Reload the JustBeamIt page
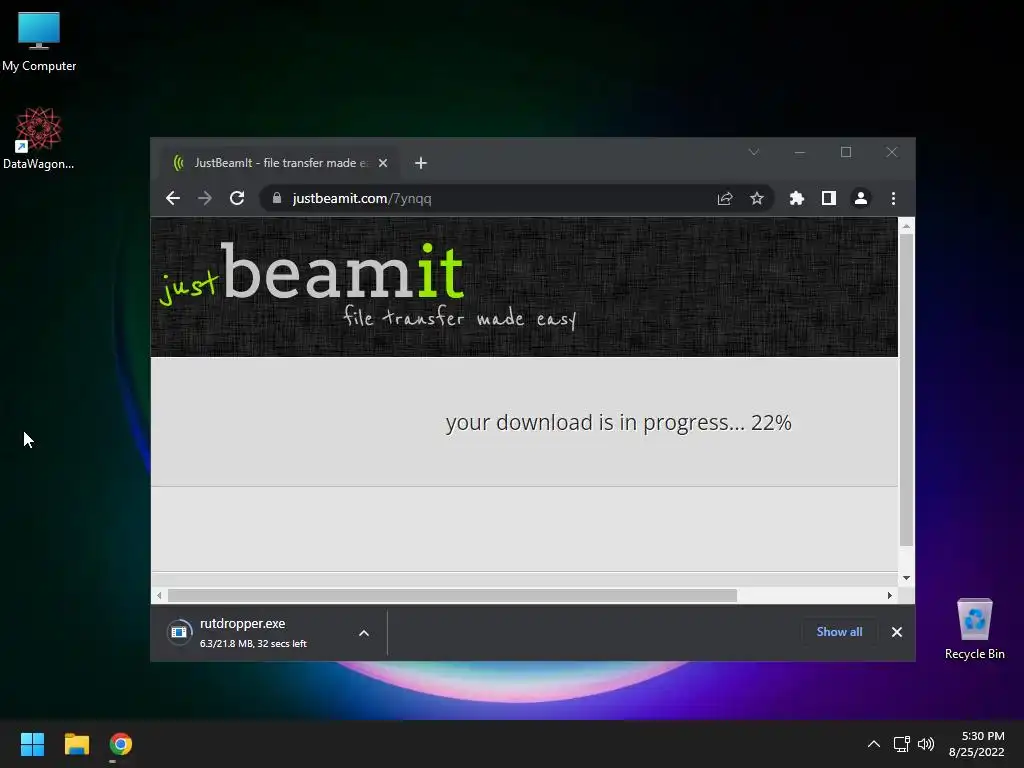 (x=237, y=198)
